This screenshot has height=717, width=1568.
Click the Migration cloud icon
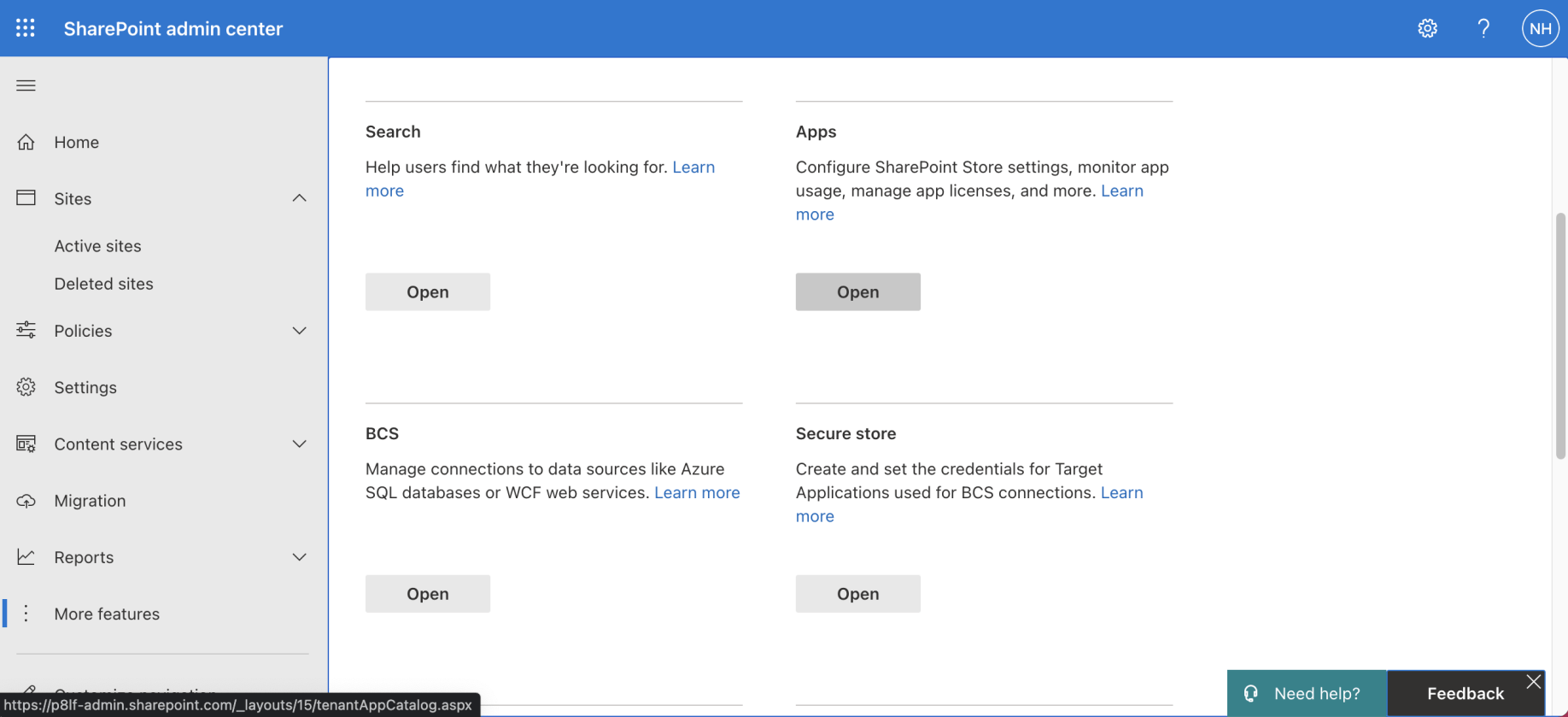click(x=26, y=501)
